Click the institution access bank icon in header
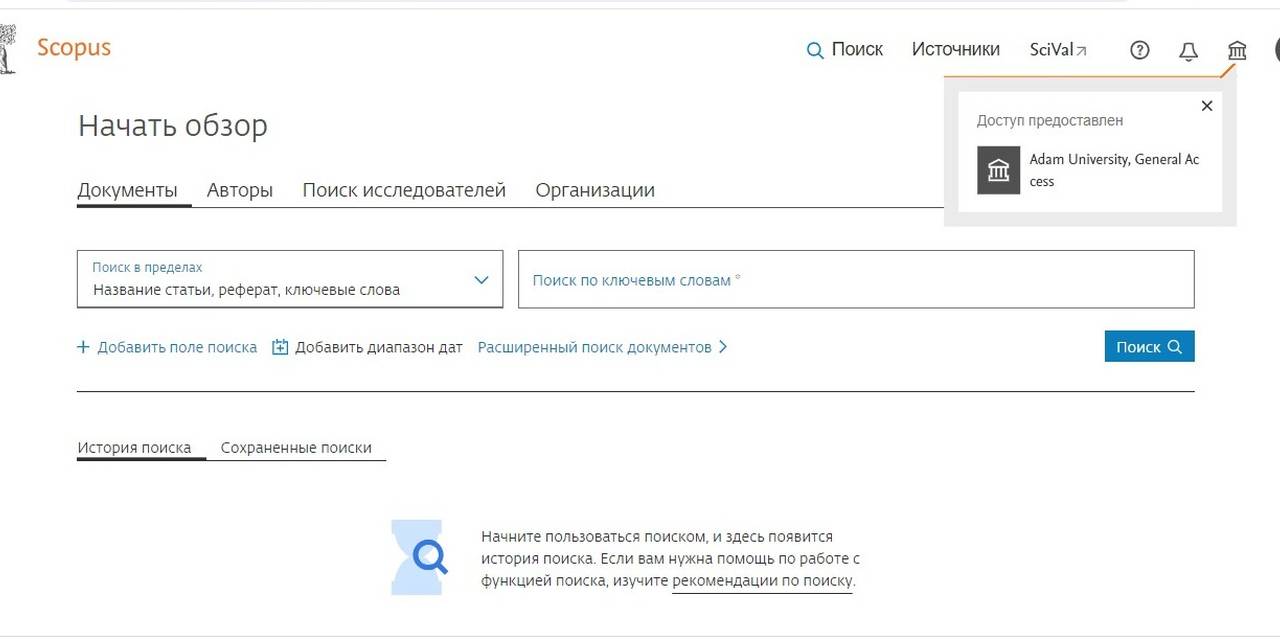 (x=1236, y=49)
